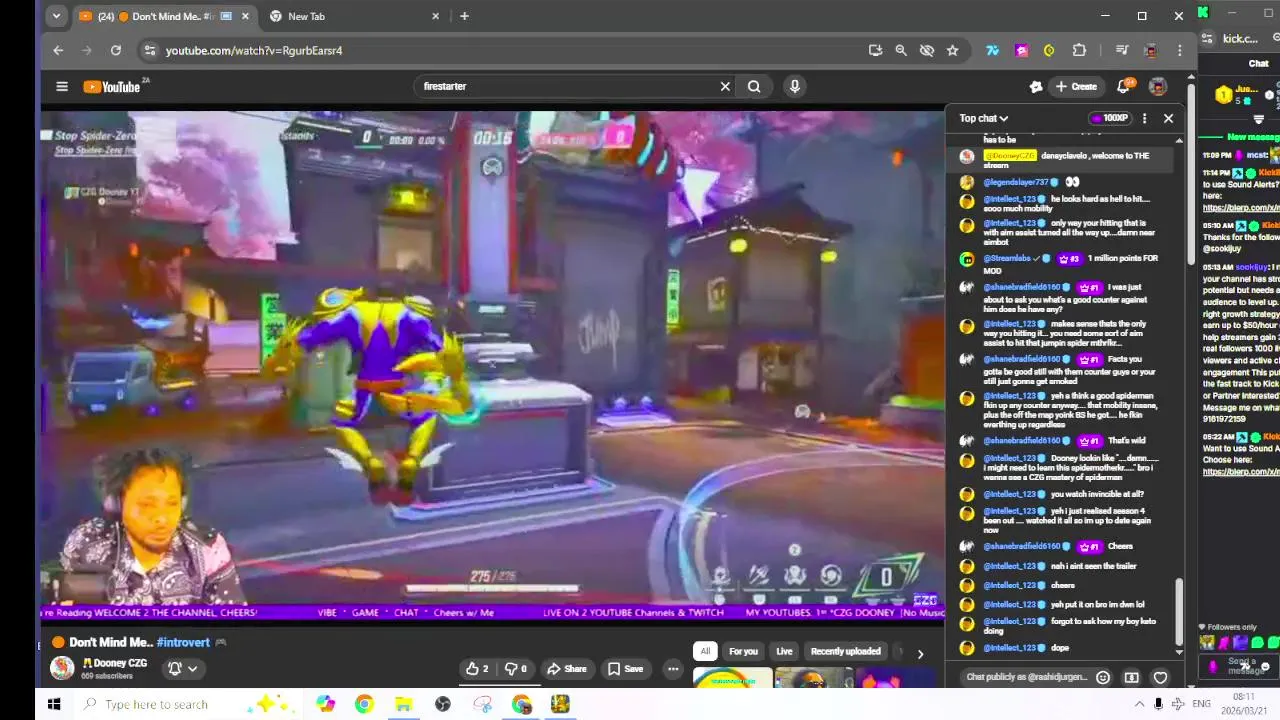Submit search with the magnifier button
Screen dimensions: 1280x720
pos(754,86)
